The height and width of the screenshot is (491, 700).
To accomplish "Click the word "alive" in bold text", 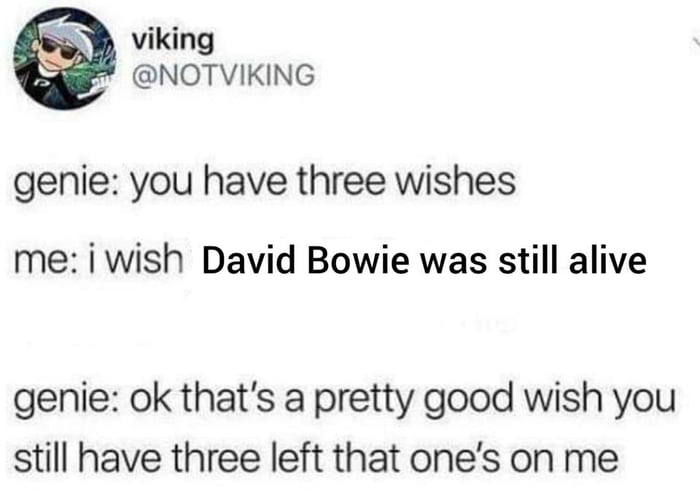I will tap(608, 261).
